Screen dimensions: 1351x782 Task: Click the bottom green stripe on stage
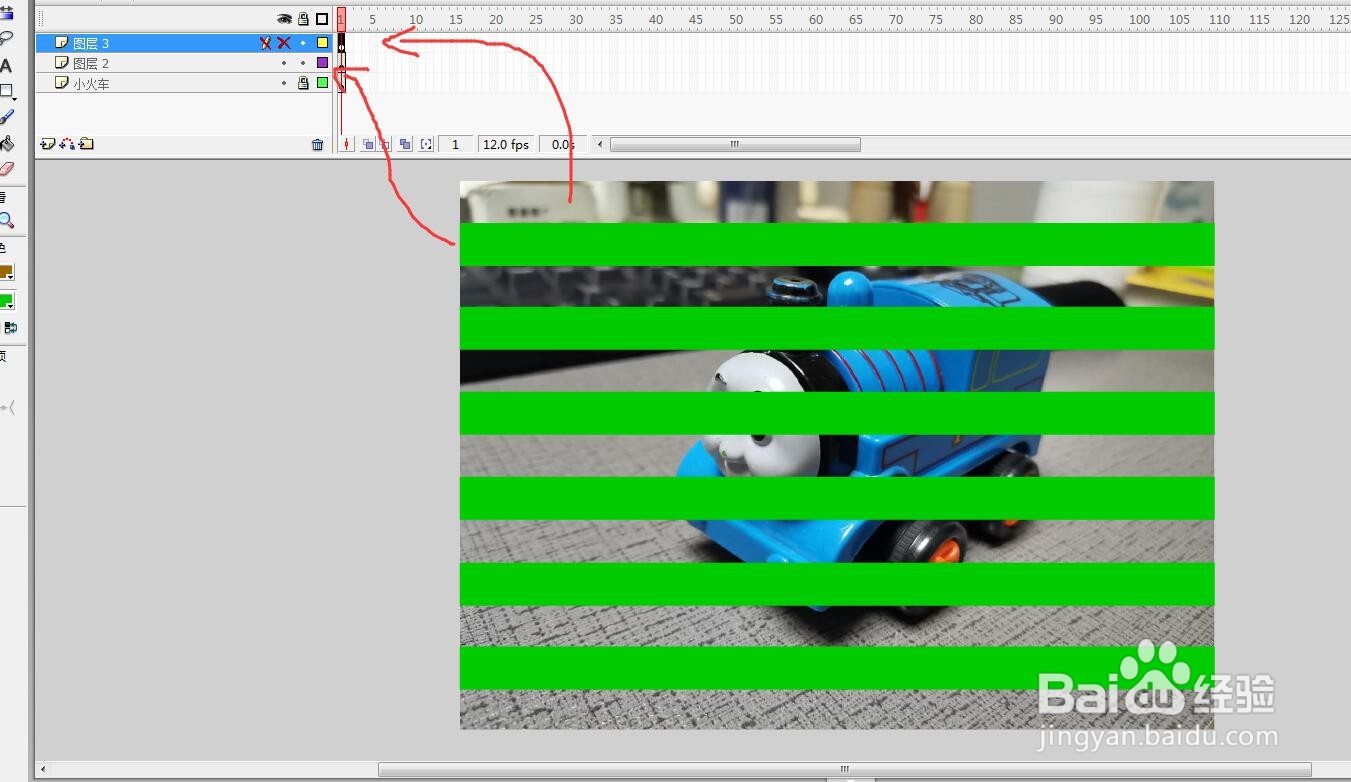tap(837, 668)
